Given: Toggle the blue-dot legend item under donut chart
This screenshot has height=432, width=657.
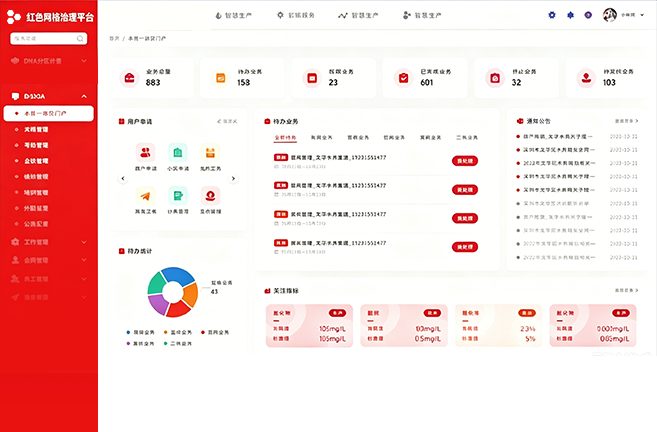Looking at the screenshot, I should 140,332.
